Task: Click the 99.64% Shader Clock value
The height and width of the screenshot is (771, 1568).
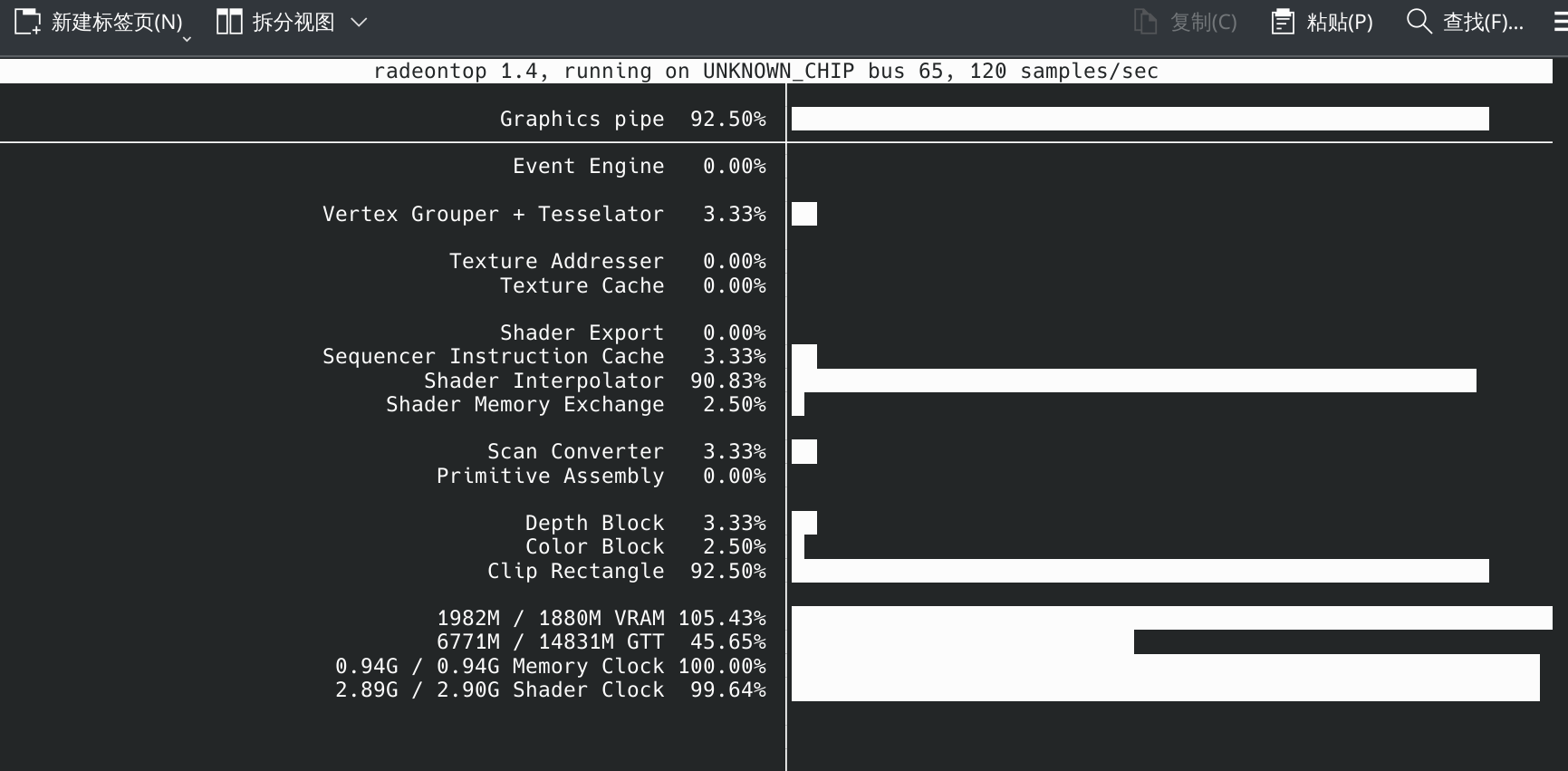Action: (x=728, y=689)
